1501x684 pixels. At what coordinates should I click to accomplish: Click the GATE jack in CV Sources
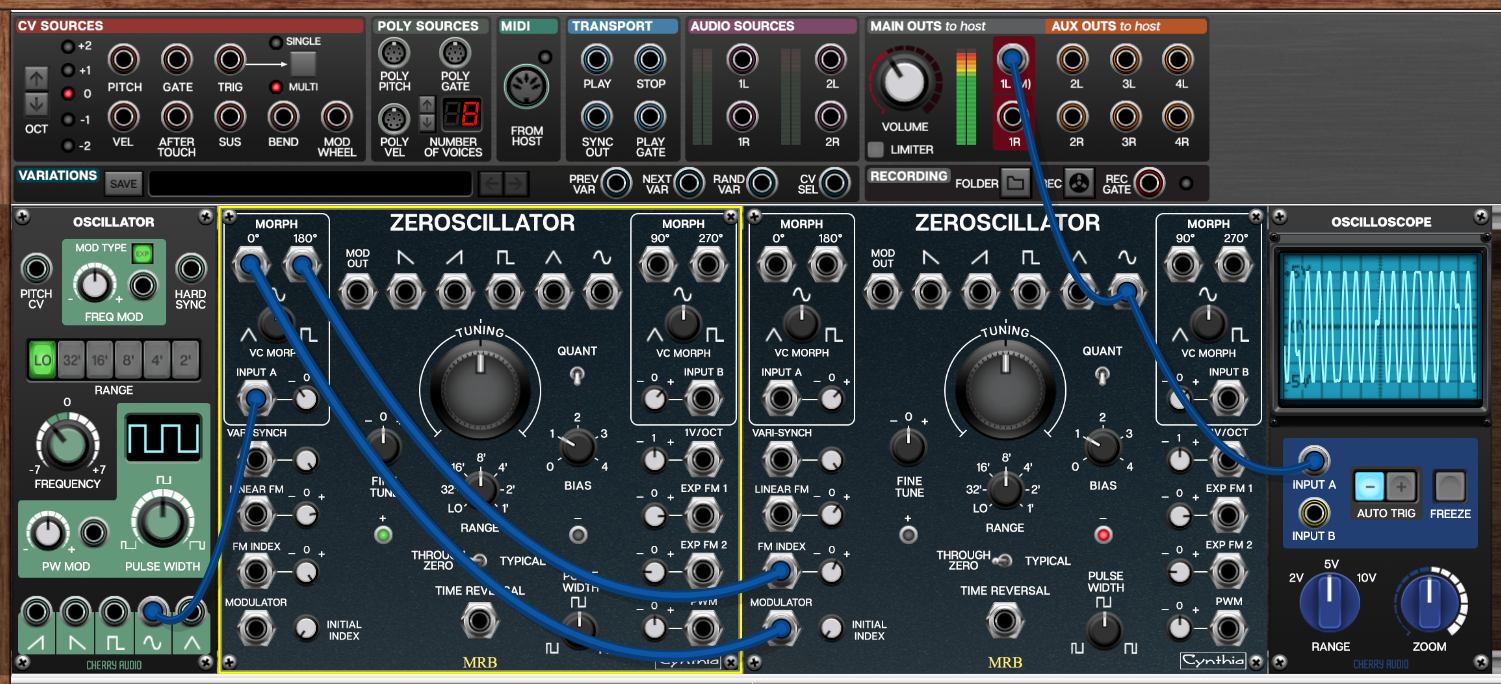[177, 60]
